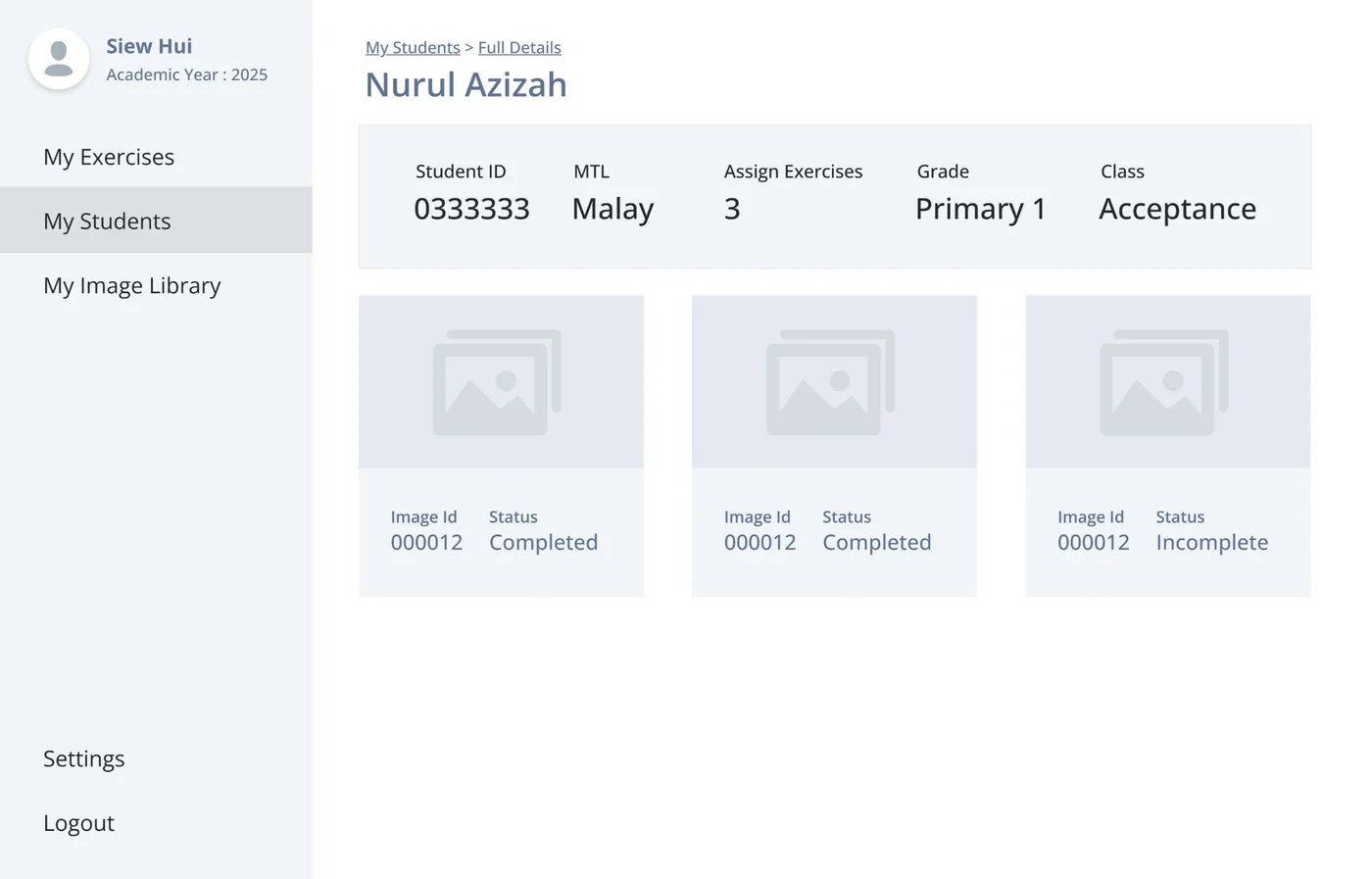
Task: Click the Incomplete status text
Action: click(1212, 542)
